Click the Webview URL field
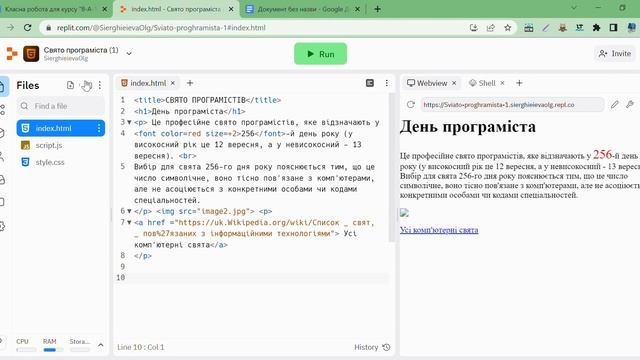The image size is (640, 360). (512, 104)
